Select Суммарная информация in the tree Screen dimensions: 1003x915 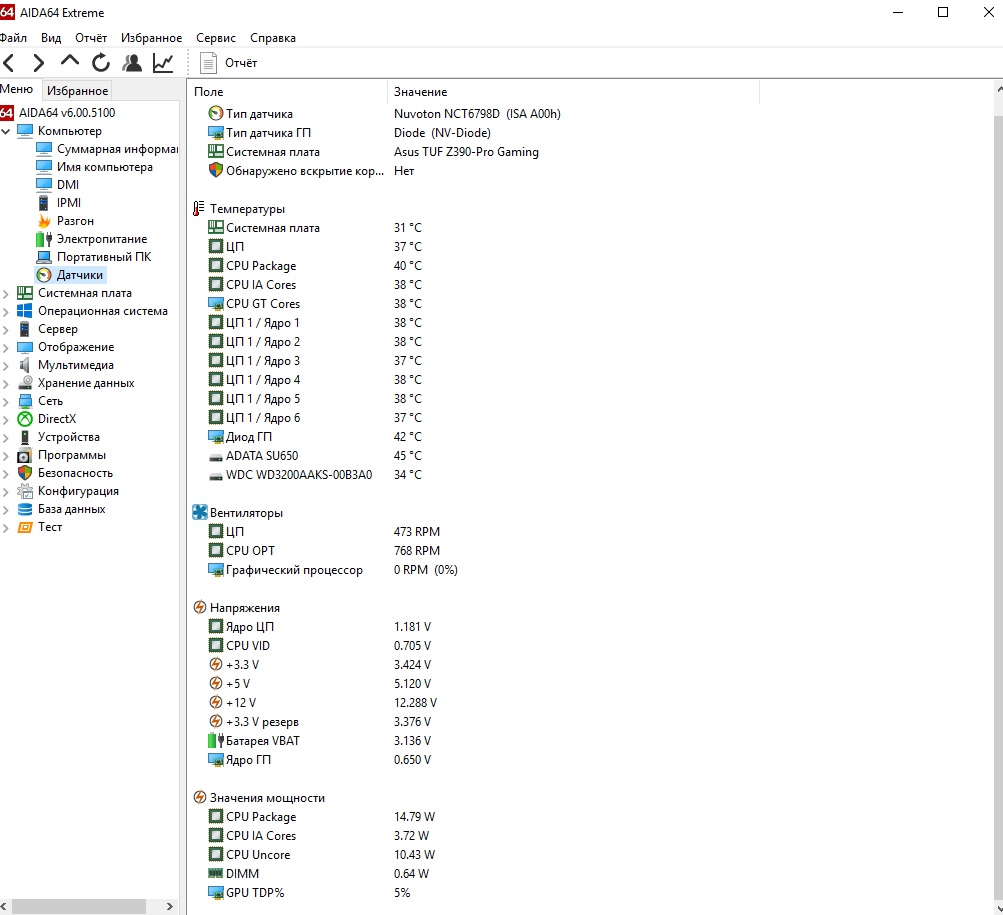[x=117, y=149]
